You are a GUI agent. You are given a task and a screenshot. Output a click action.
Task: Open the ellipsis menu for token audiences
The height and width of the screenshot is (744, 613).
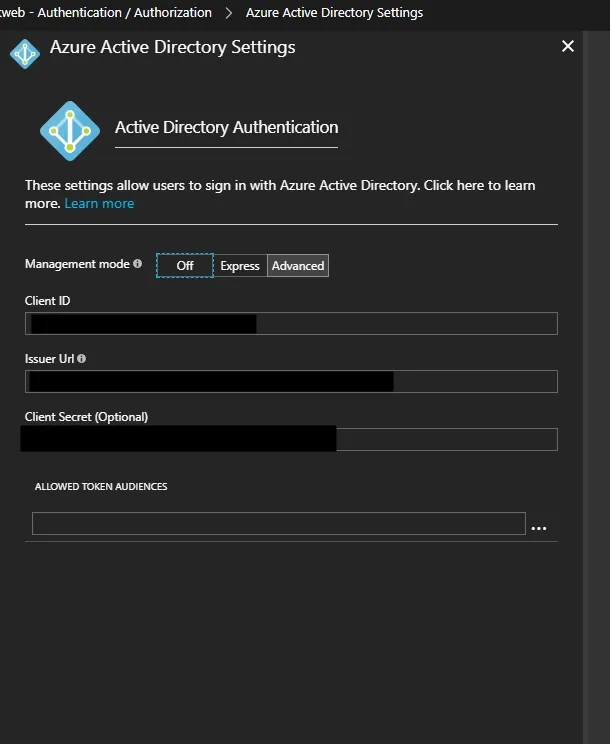[539, 528]
